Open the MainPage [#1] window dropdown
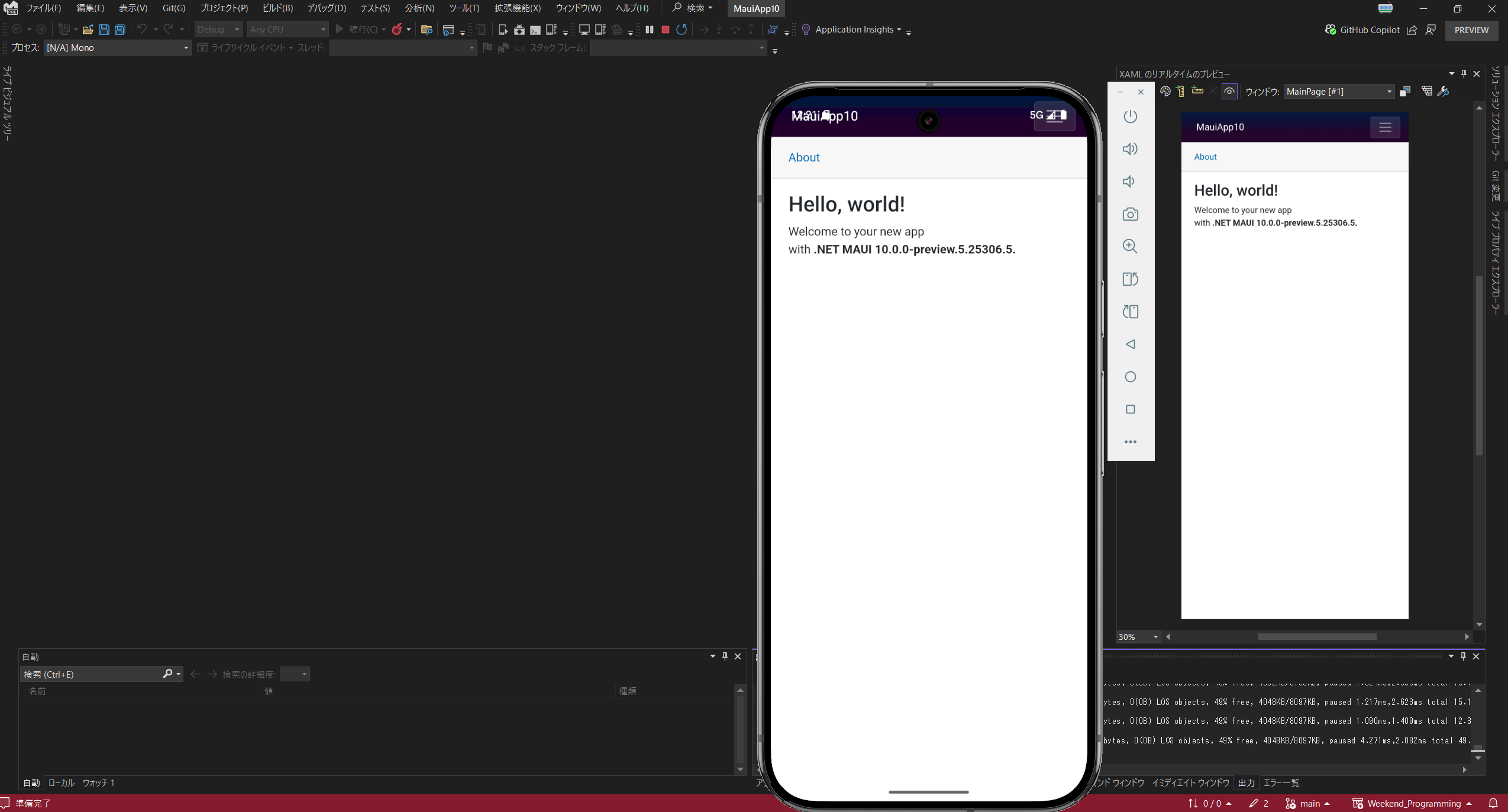 click(1339, 91)
